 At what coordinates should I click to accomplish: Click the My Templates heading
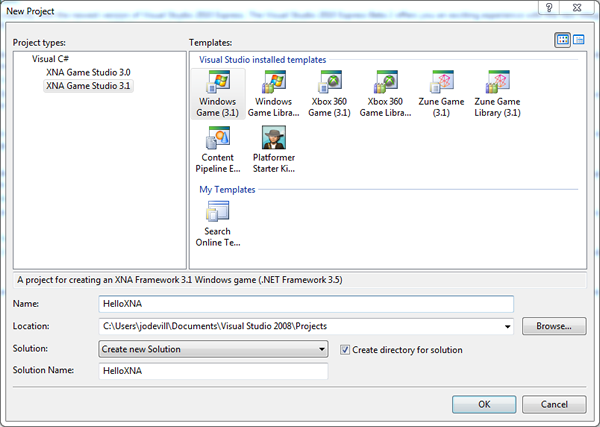coord(227,189)
